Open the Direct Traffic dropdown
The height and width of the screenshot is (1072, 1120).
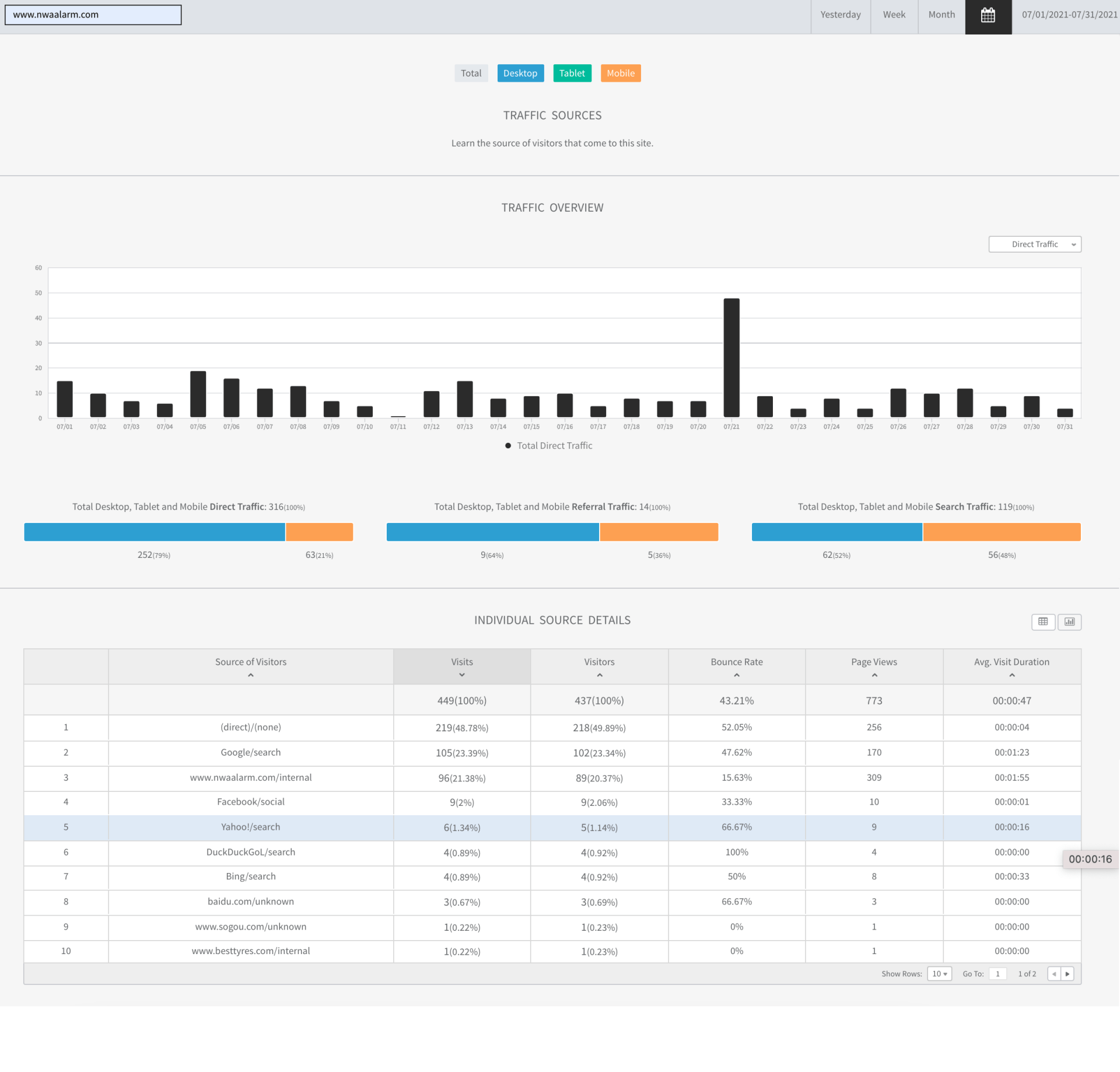(x=1034, y=244)
